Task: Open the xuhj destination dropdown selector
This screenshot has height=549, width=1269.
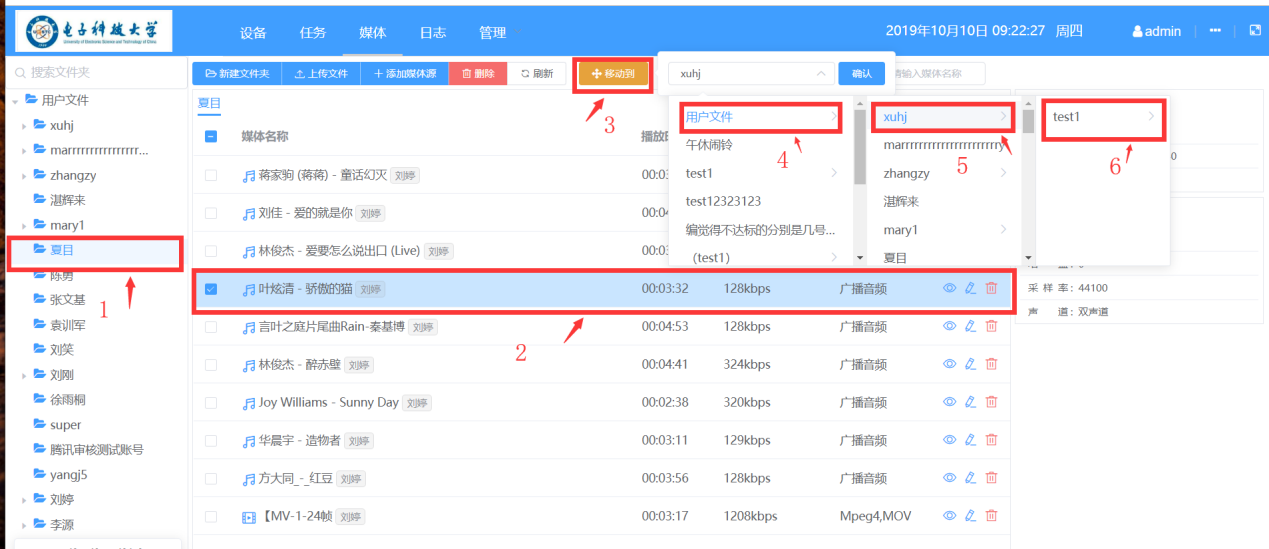Action: pyautogui.click(x=750, y=73)
